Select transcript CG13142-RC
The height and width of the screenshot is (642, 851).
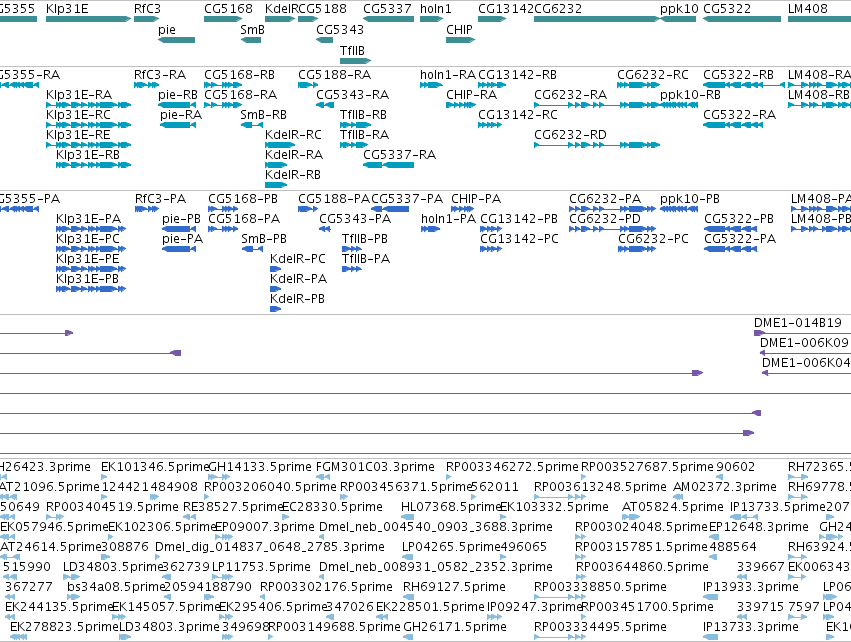tap(490, 125)
